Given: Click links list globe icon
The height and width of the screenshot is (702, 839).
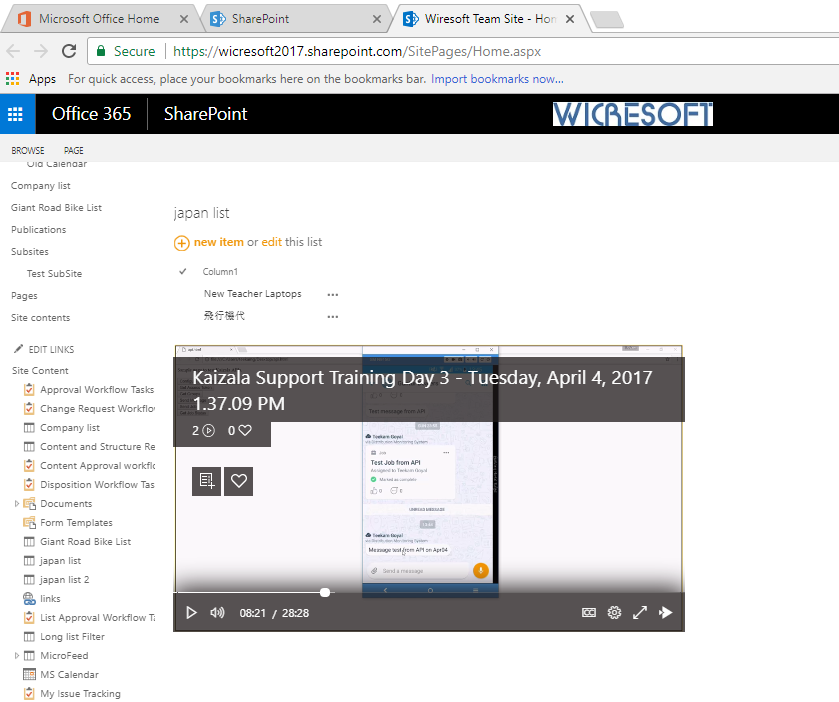Looking at the screenshot, I should [29, 599].
